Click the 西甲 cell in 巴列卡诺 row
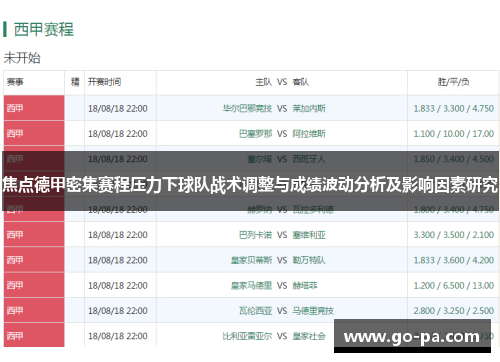 tap(34, 235)
